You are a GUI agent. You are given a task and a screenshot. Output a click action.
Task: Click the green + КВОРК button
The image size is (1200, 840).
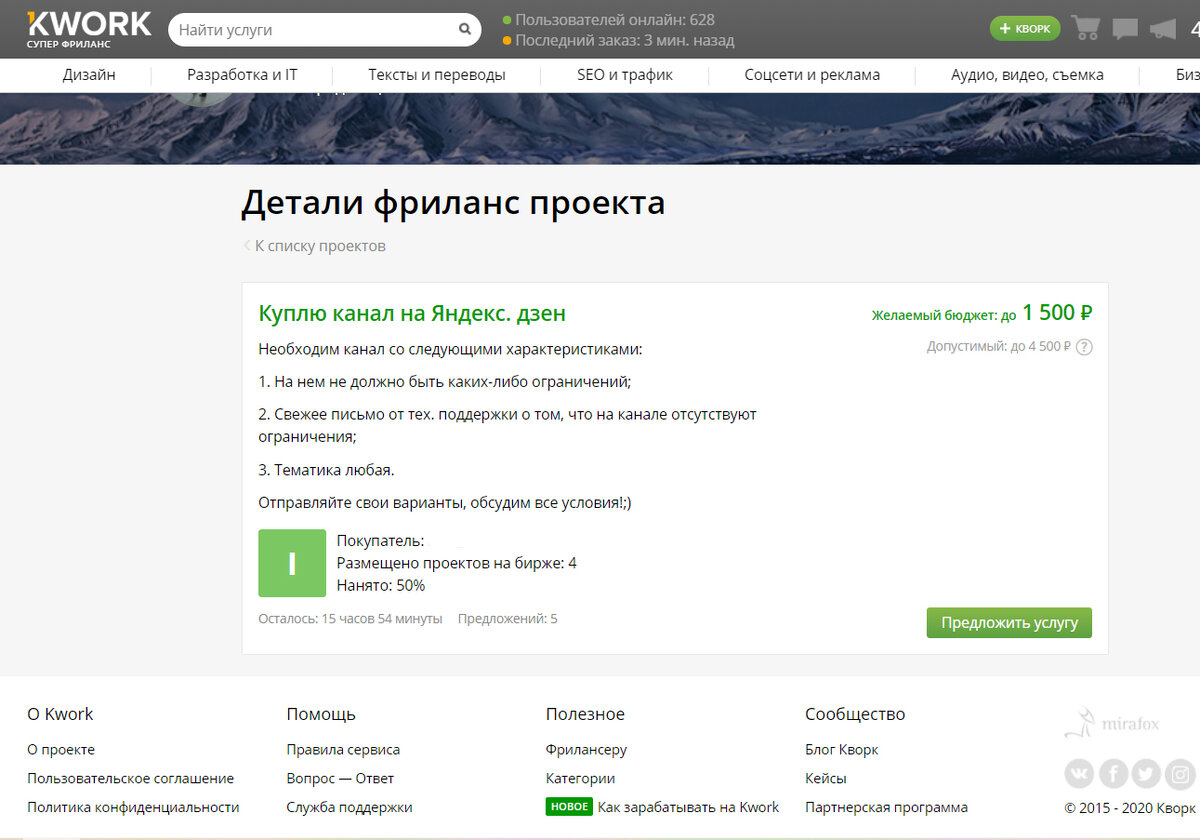point(1025,28)
